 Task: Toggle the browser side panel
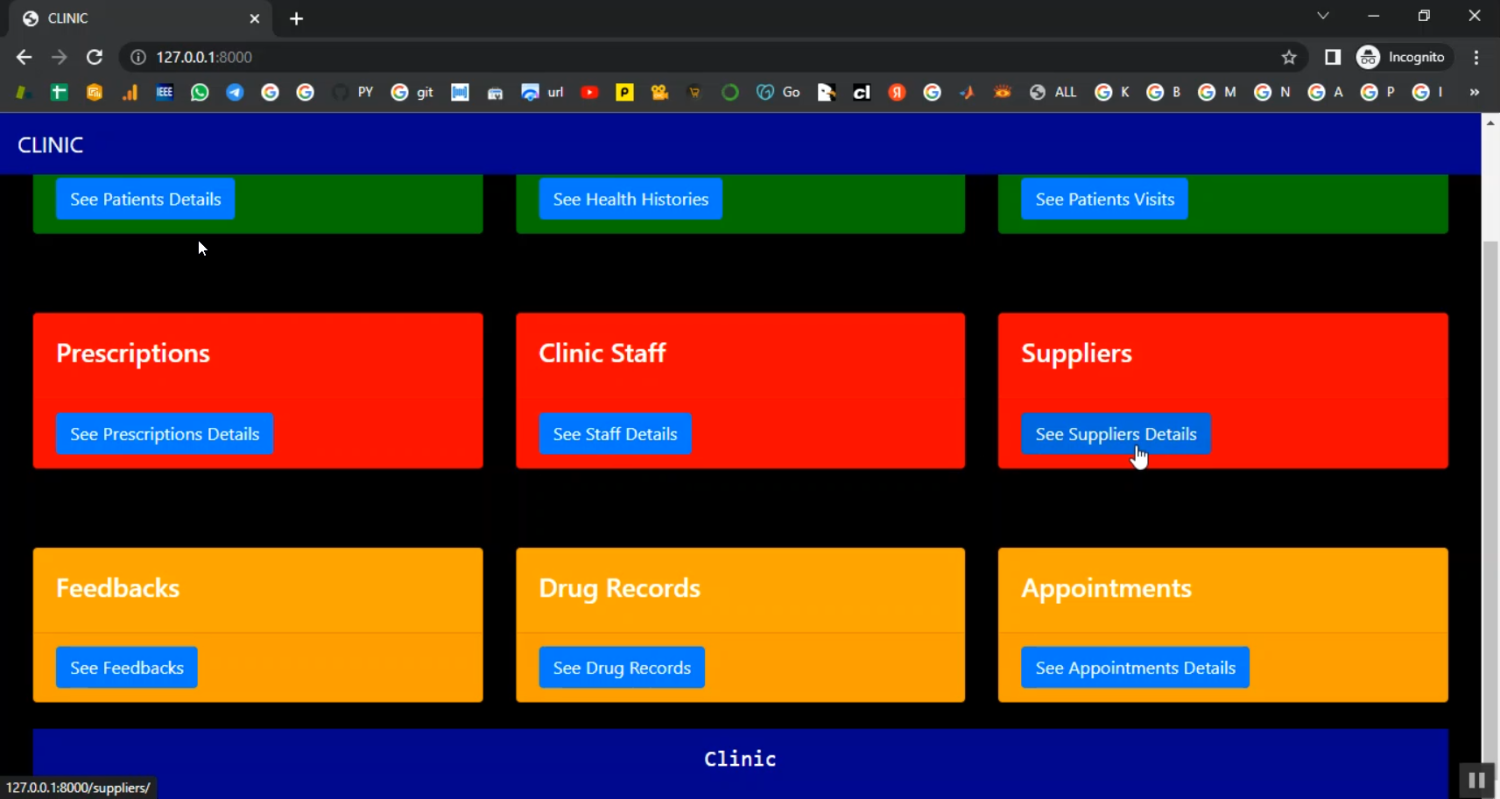[x=1332, y=57]
